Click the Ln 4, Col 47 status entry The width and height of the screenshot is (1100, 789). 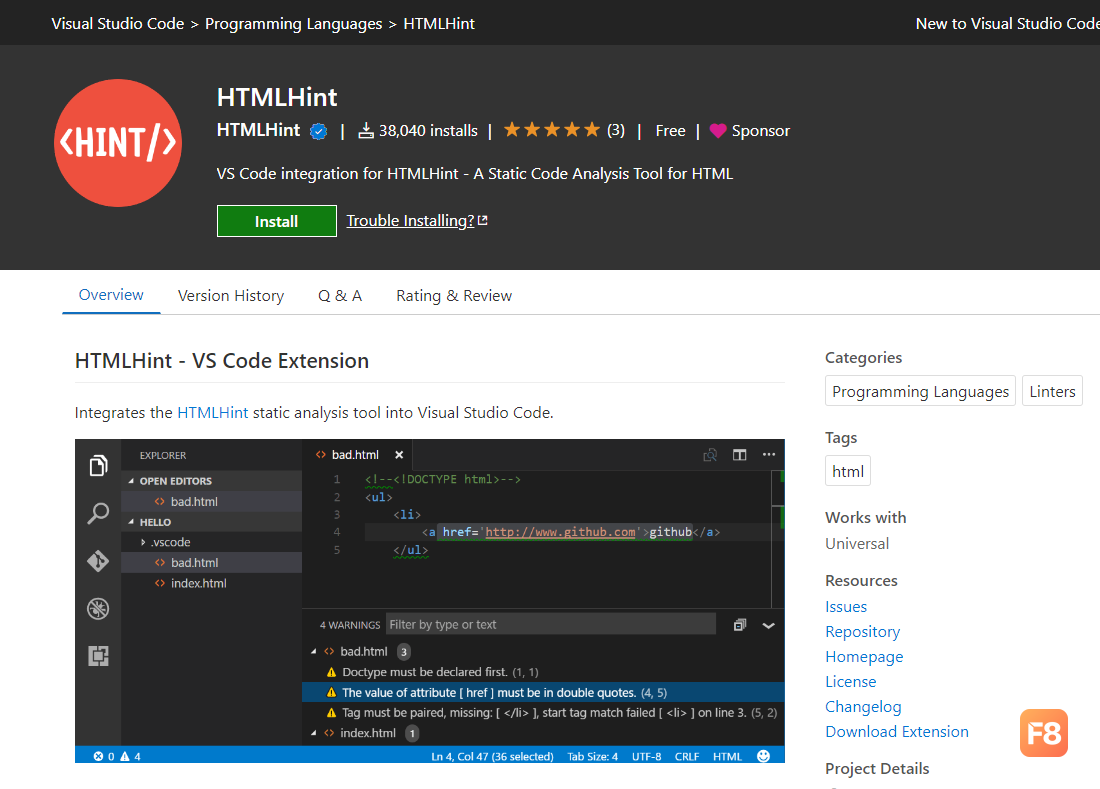coord(492,757)
